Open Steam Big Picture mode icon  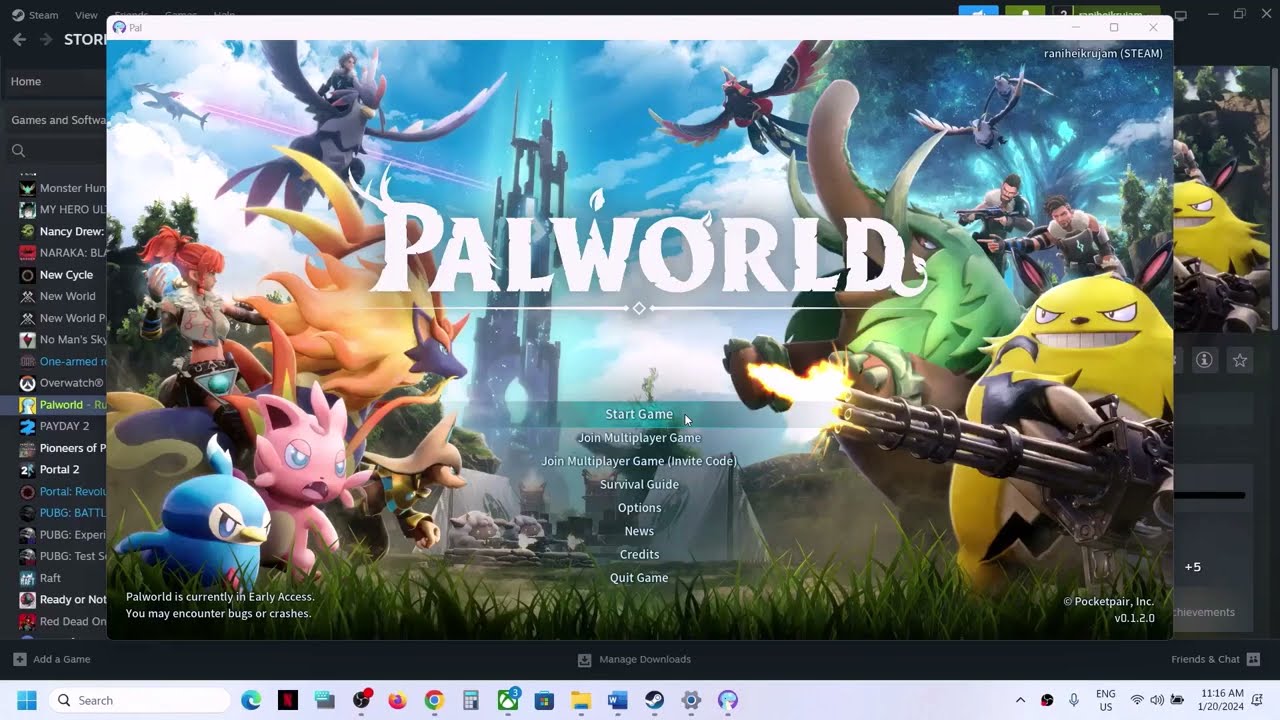click(x=1181, y=15)
